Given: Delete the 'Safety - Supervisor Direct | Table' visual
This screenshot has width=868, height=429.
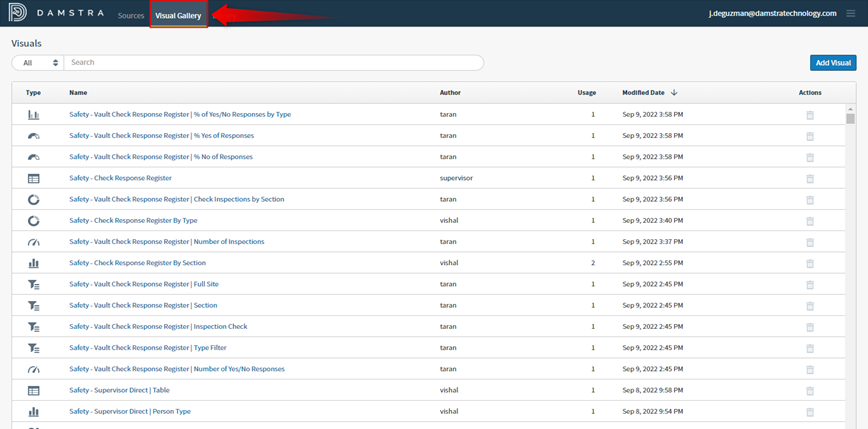Looking at the screenshot, I should point(810,390).
